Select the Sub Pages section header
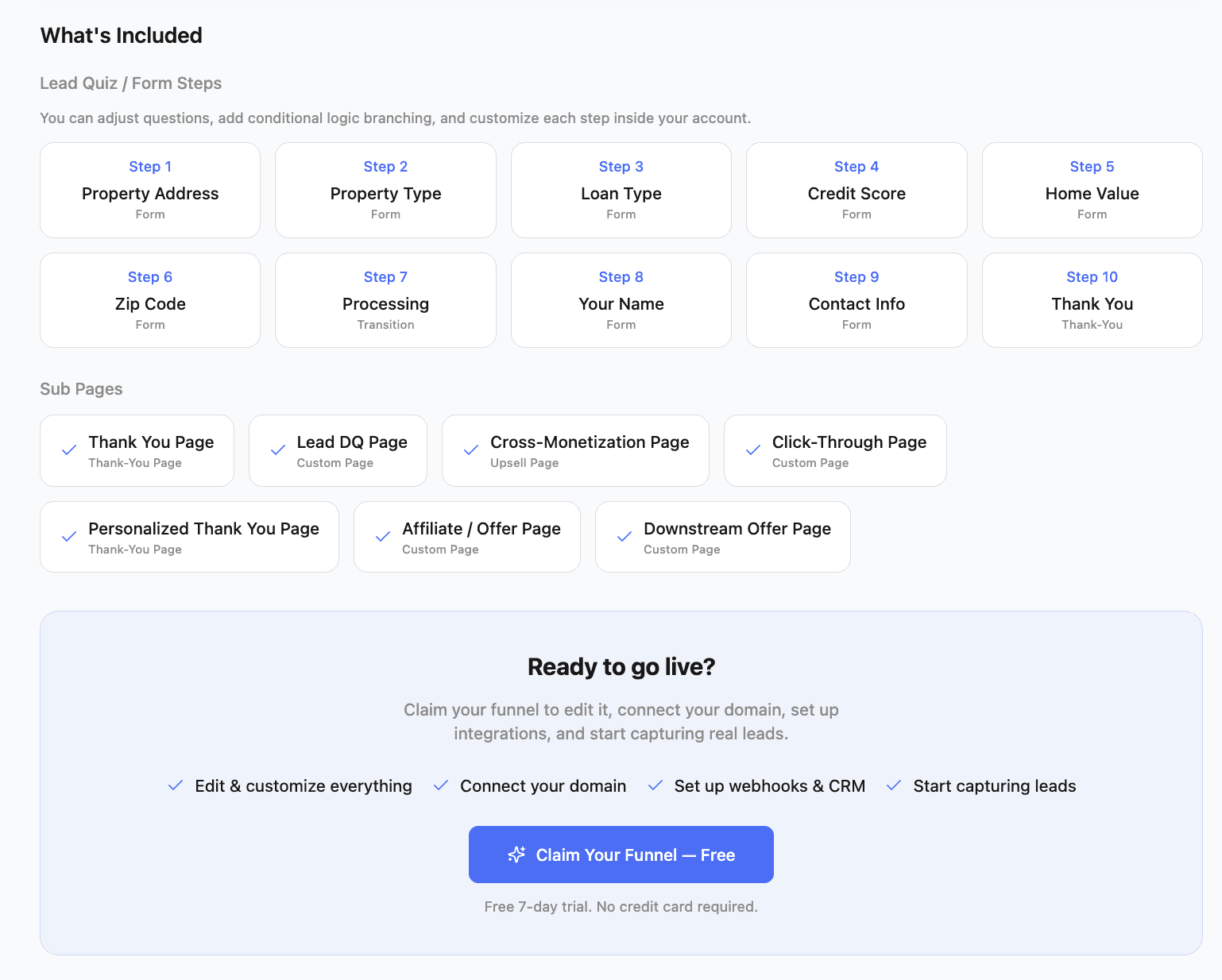The image size is (1222, 980). (81, 389)
